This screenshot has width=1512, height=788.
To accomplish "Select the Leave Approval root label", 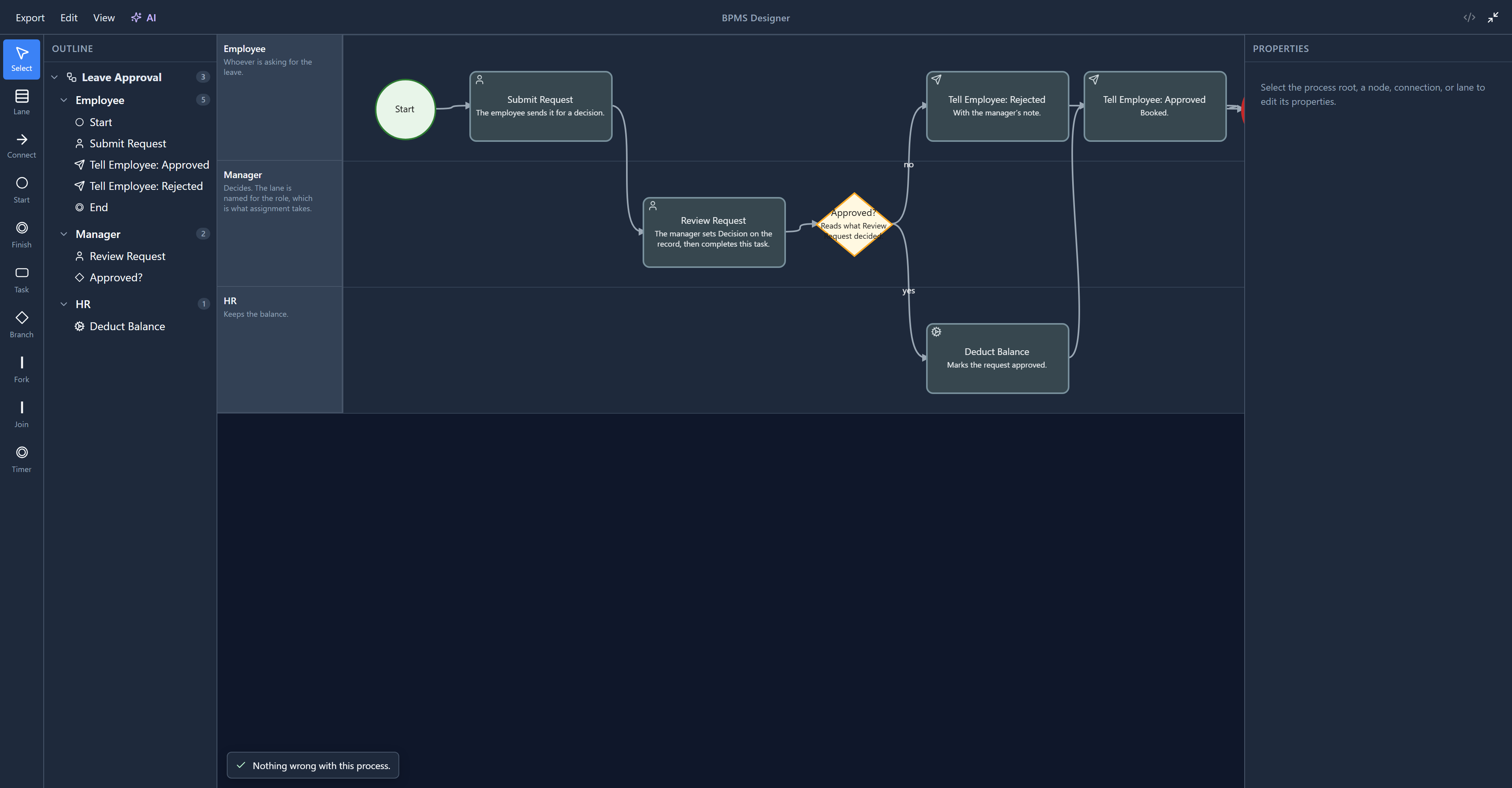I will click(x=122, y=77).
